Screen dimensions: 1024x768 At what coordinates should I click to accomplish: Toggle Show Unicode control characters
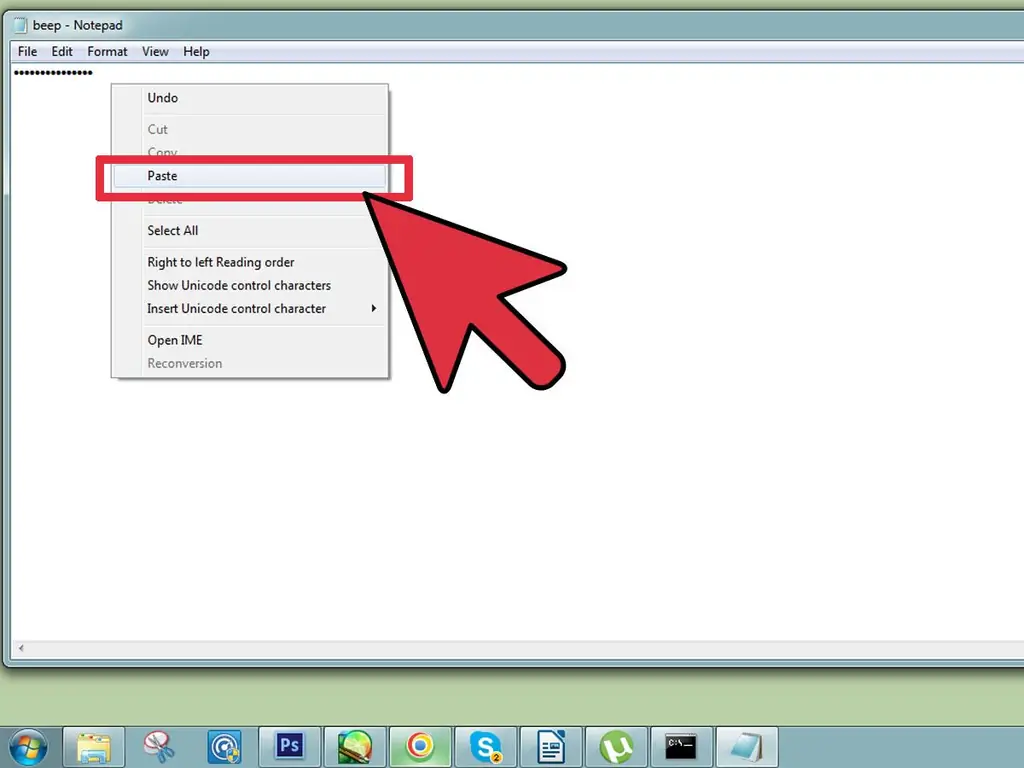tap(250, 285)
